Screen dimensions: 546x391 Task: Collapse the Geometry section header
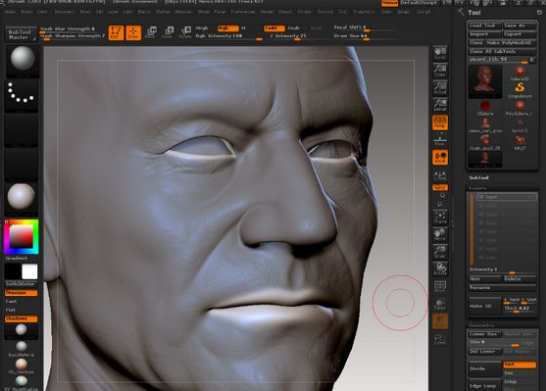pyautogui.click(x=481, y=325)
